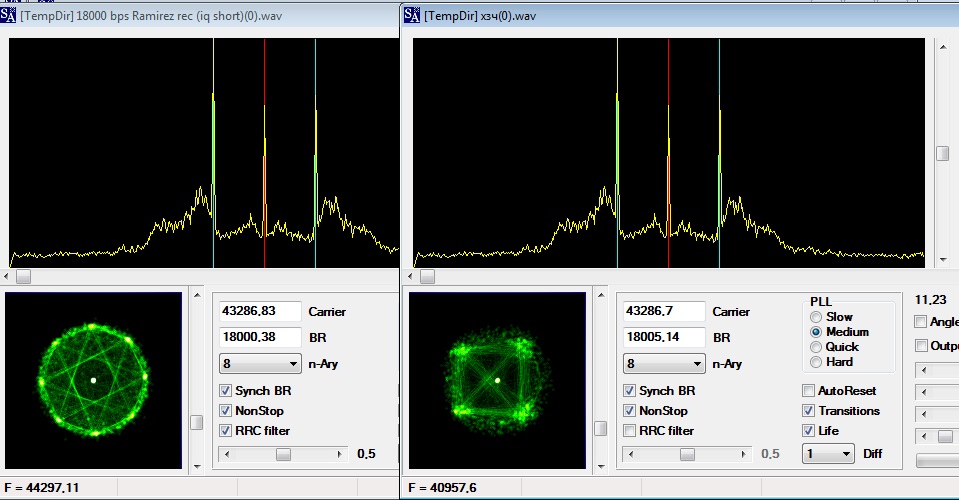Click scrollbar thumb beside Ramirez constellation

(197, 422)
